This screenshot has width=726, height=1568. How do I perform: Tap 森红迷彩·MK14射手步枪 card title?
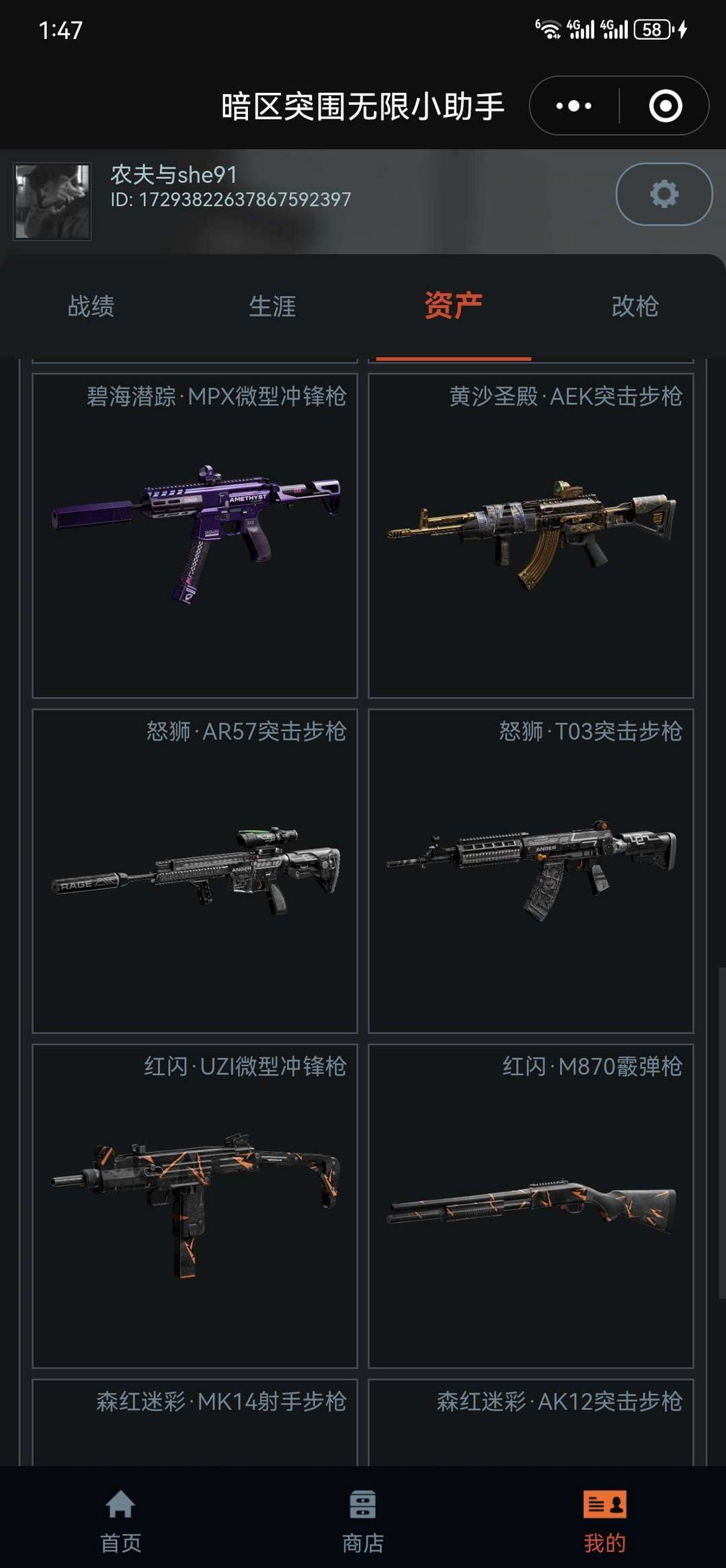click(221, 1401)
